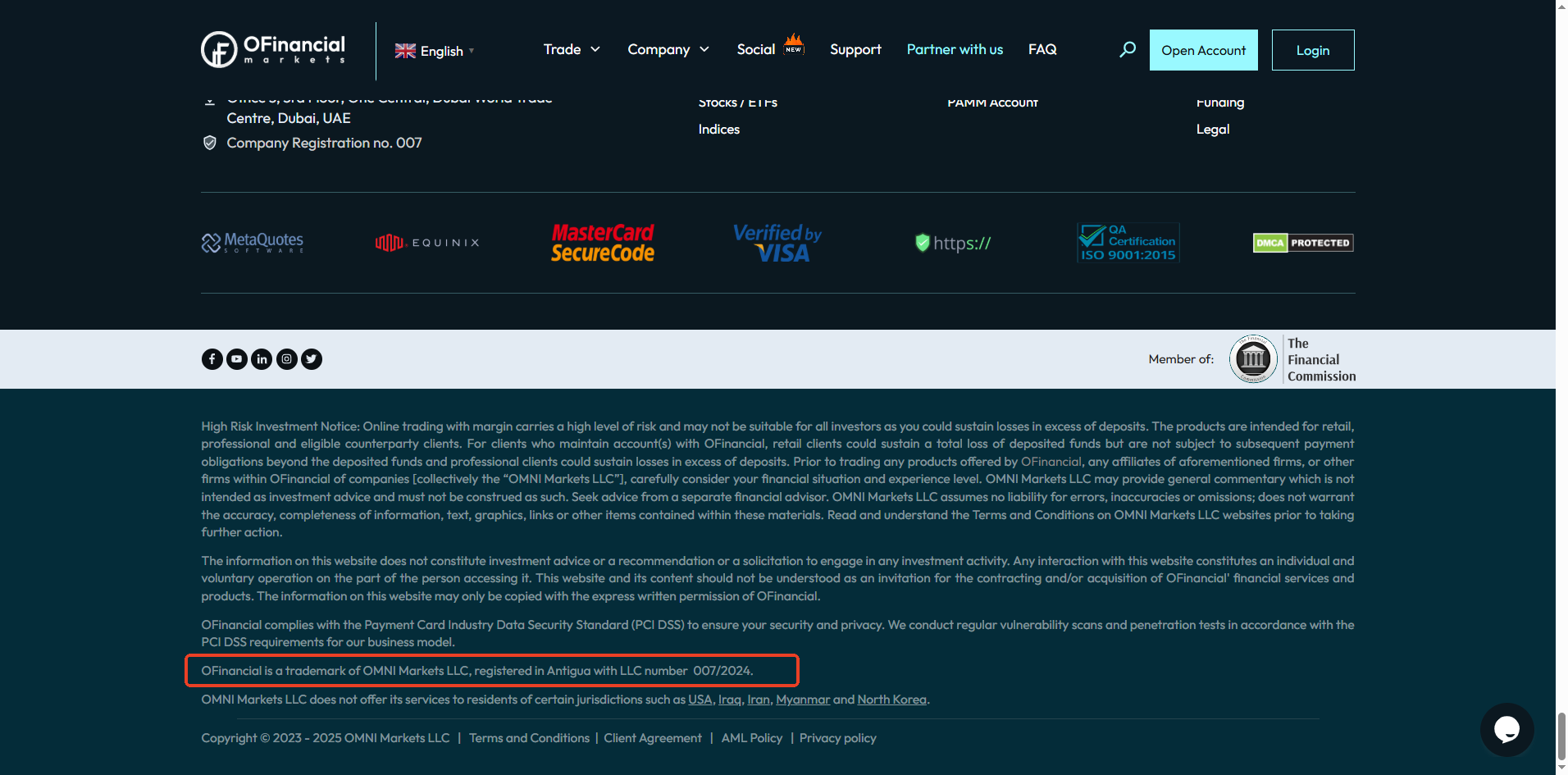Go to the FAQ page

[x=1042, y=50]
